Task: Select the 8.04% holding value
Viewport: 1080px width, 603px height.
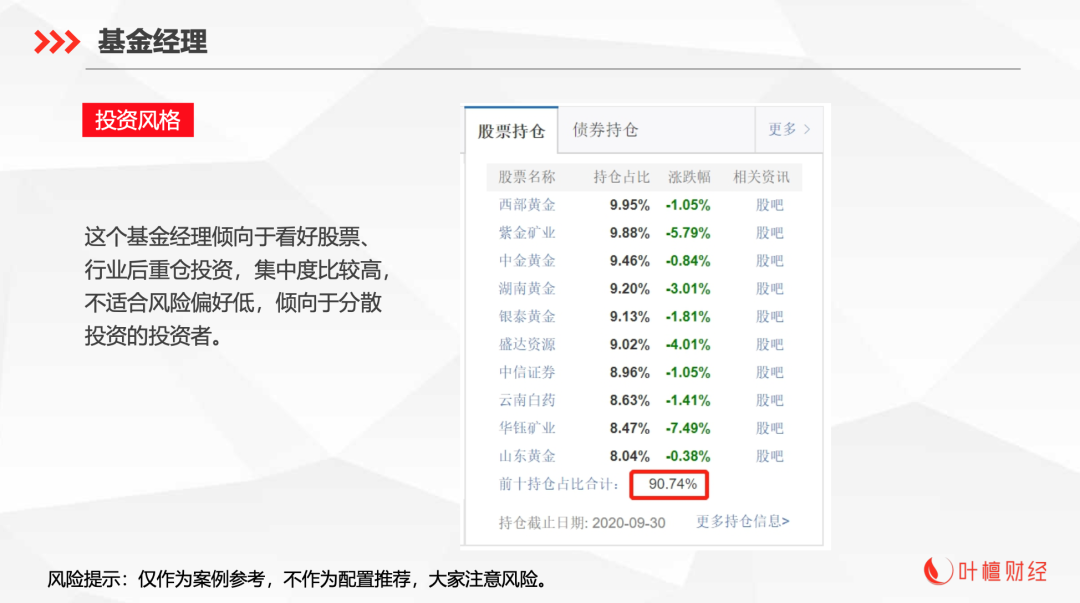Action: click(630, 456)
